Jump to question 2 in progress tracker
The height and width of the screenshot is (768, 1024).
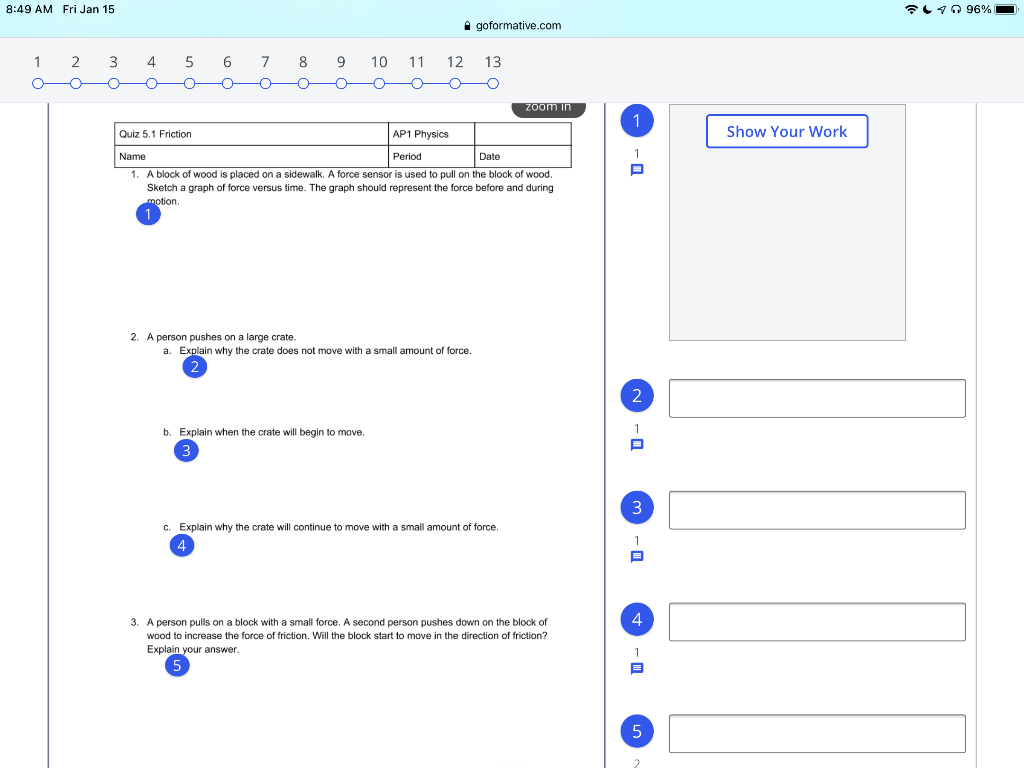(x=76, y=84)
